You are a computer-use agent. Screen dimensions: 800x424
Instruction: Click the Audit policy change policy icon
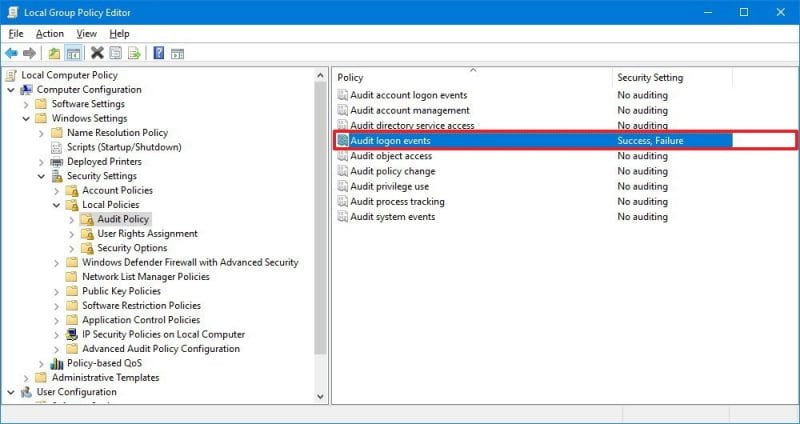pyautogui.click(x=343, y=171)
